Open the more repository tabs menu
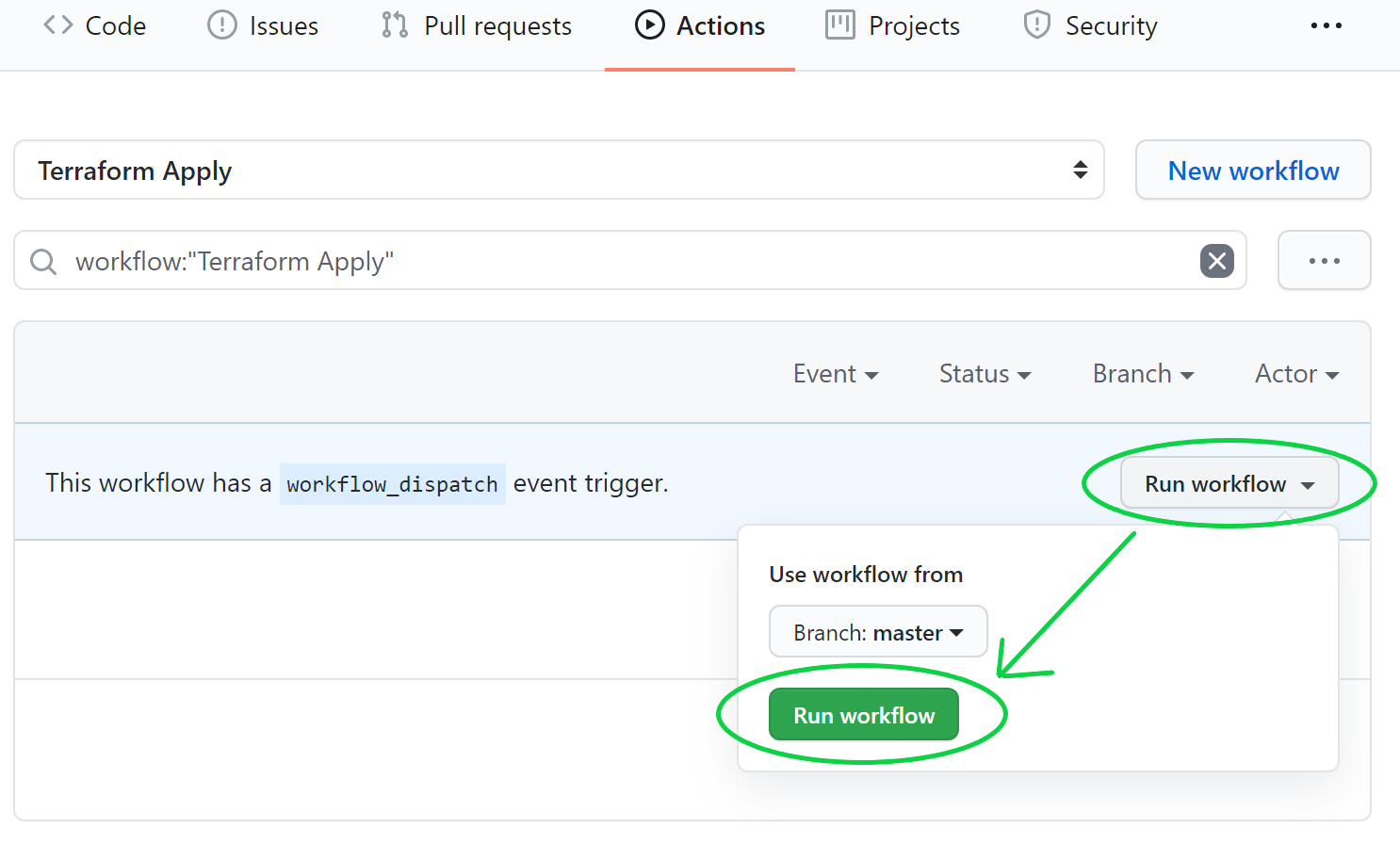The width and height of the screenshot is (1400, 844). 1326,25
